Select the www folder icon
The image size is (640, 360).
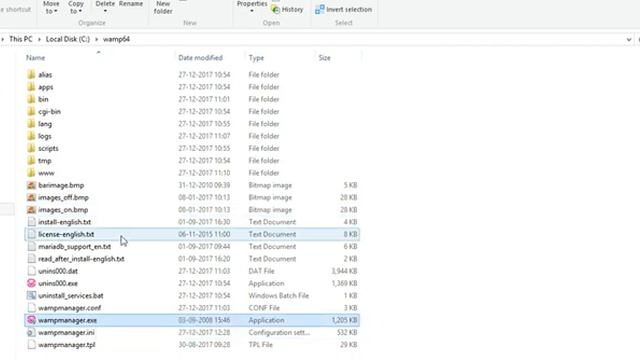point(31,173)
